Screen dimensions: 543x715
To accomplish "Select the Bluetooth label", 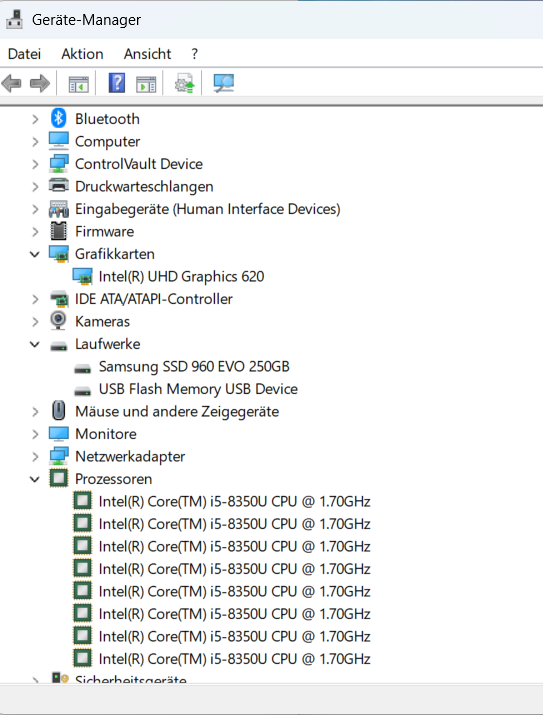I will coord(107,119).
